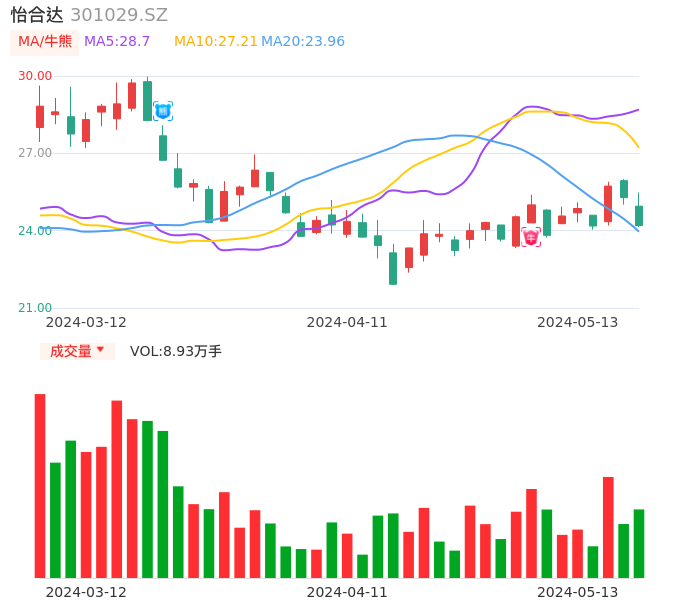
Task: Toggle the MA5 purple line legend
Action: point(117,42)
